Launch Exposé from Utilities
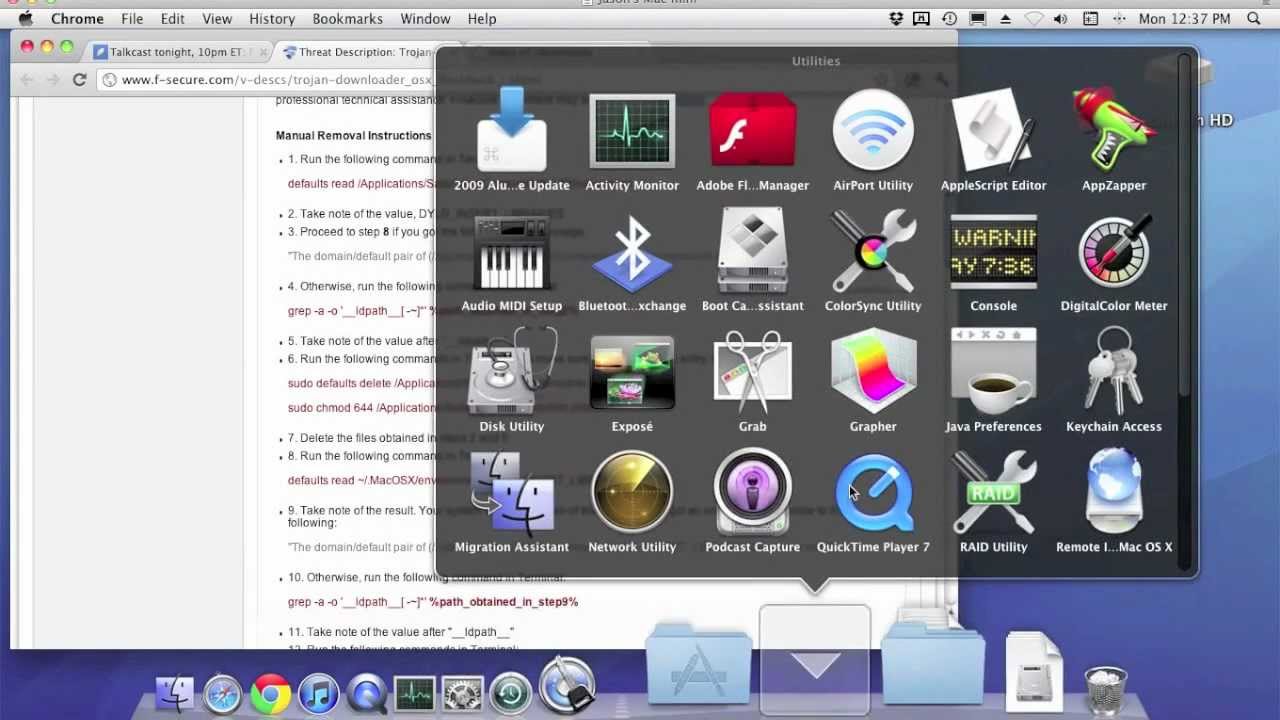The height and width of the screenshot is (720, 1280). pyautogui.click(x=632, y=380)
